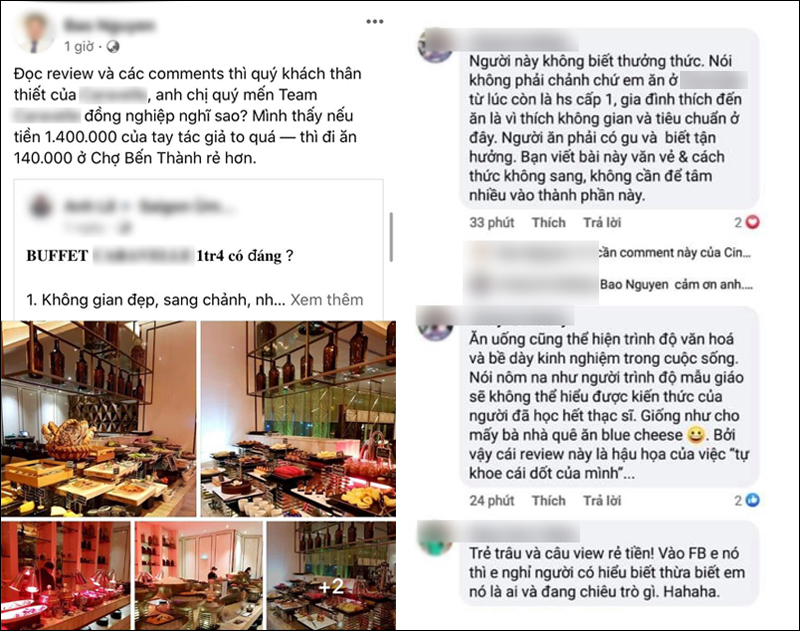
Task: Click the first commenter's avatar
Action: tap(435, 46)
